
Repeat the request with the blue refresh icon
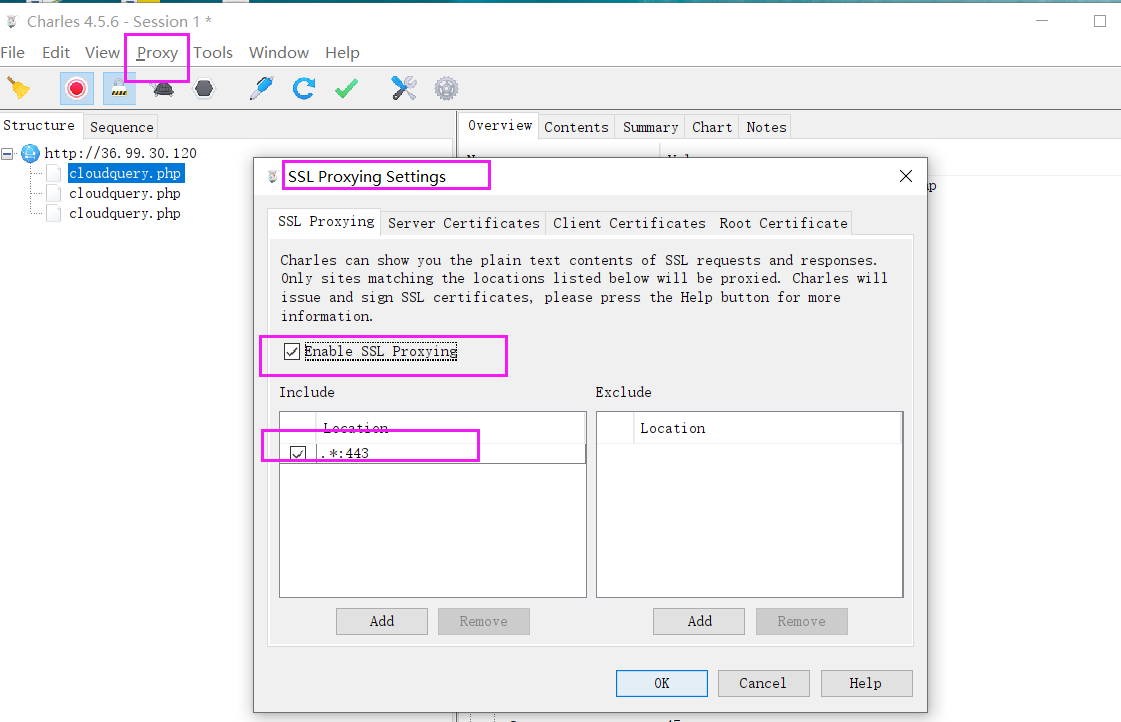[304, 89]
